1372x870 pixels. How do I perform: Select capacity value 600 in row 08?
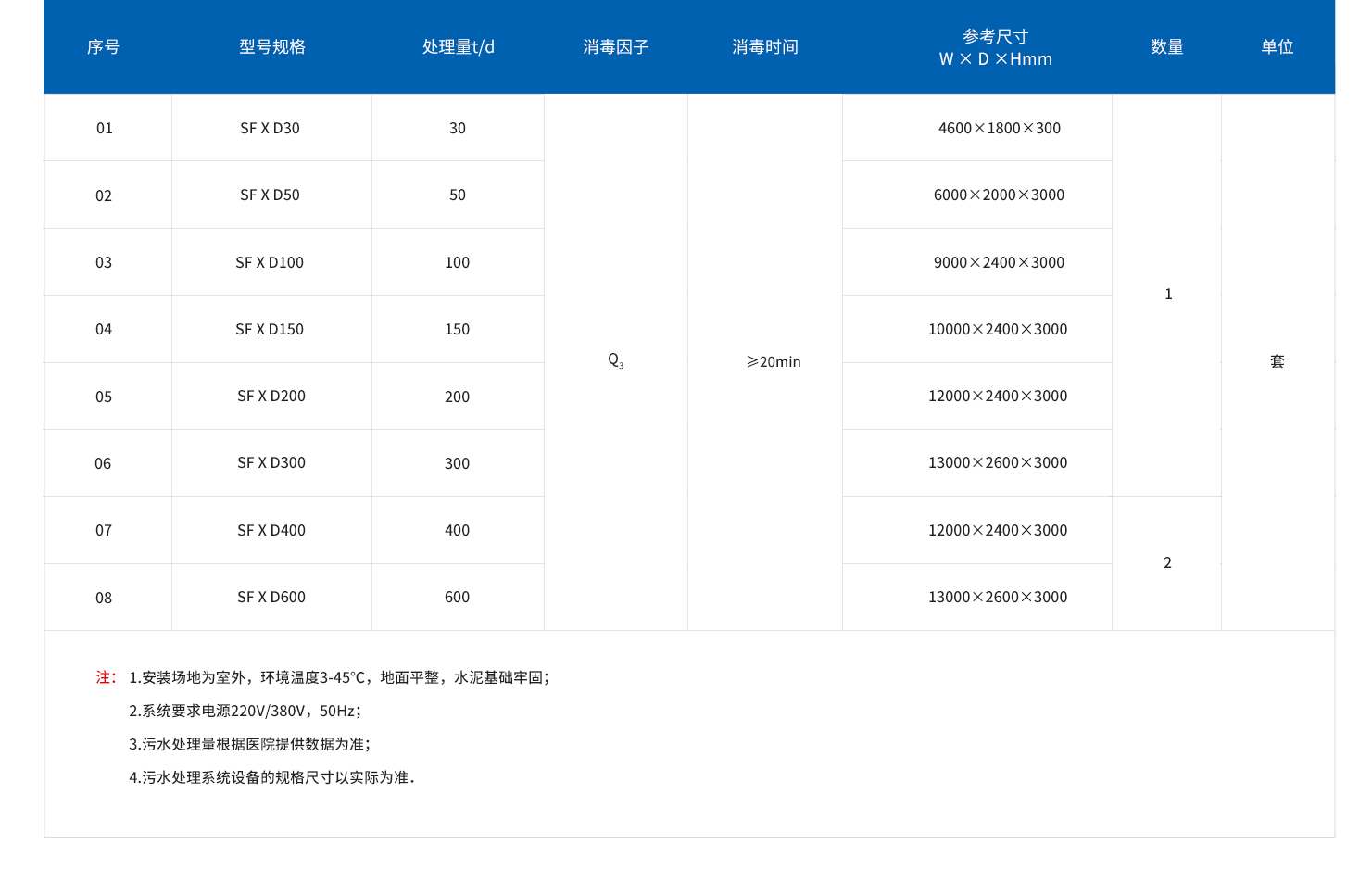(458, 598)
